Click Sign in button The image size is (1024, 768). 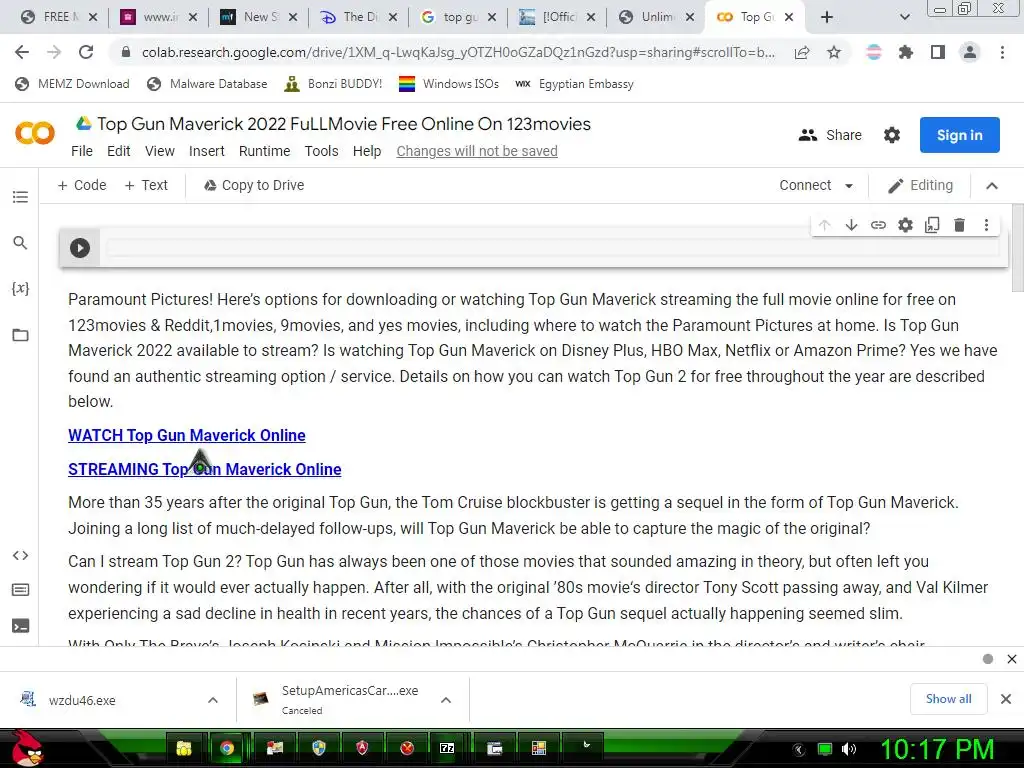959,135
